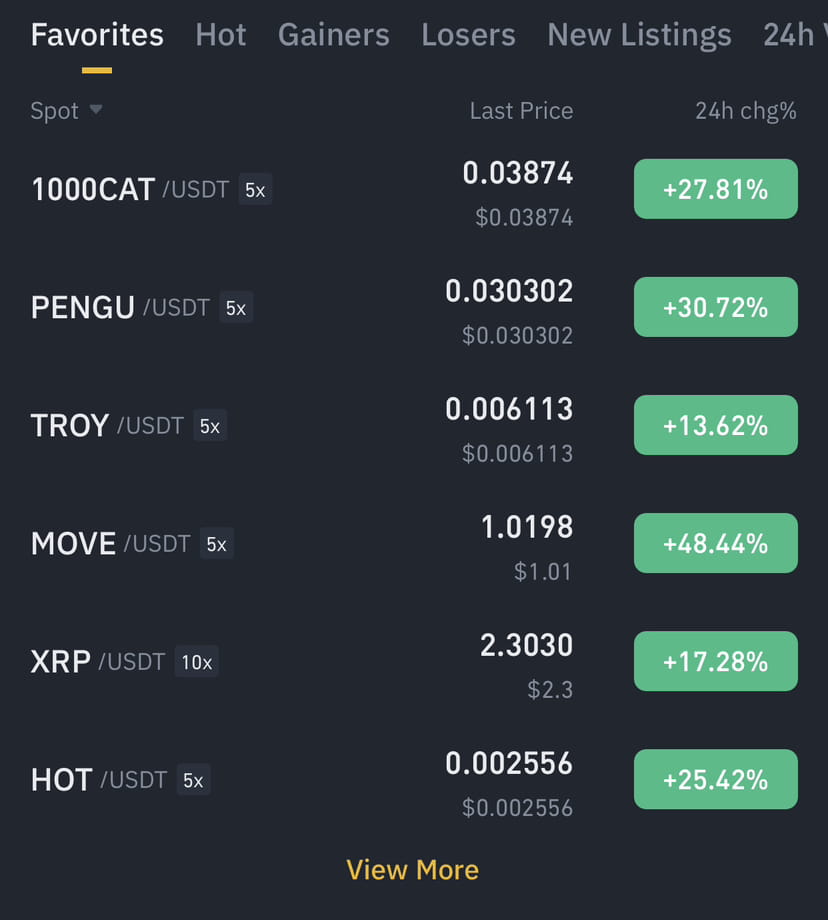Tap the XRP 10x leverage badge
828x920 pixels.
coord(197,662)
